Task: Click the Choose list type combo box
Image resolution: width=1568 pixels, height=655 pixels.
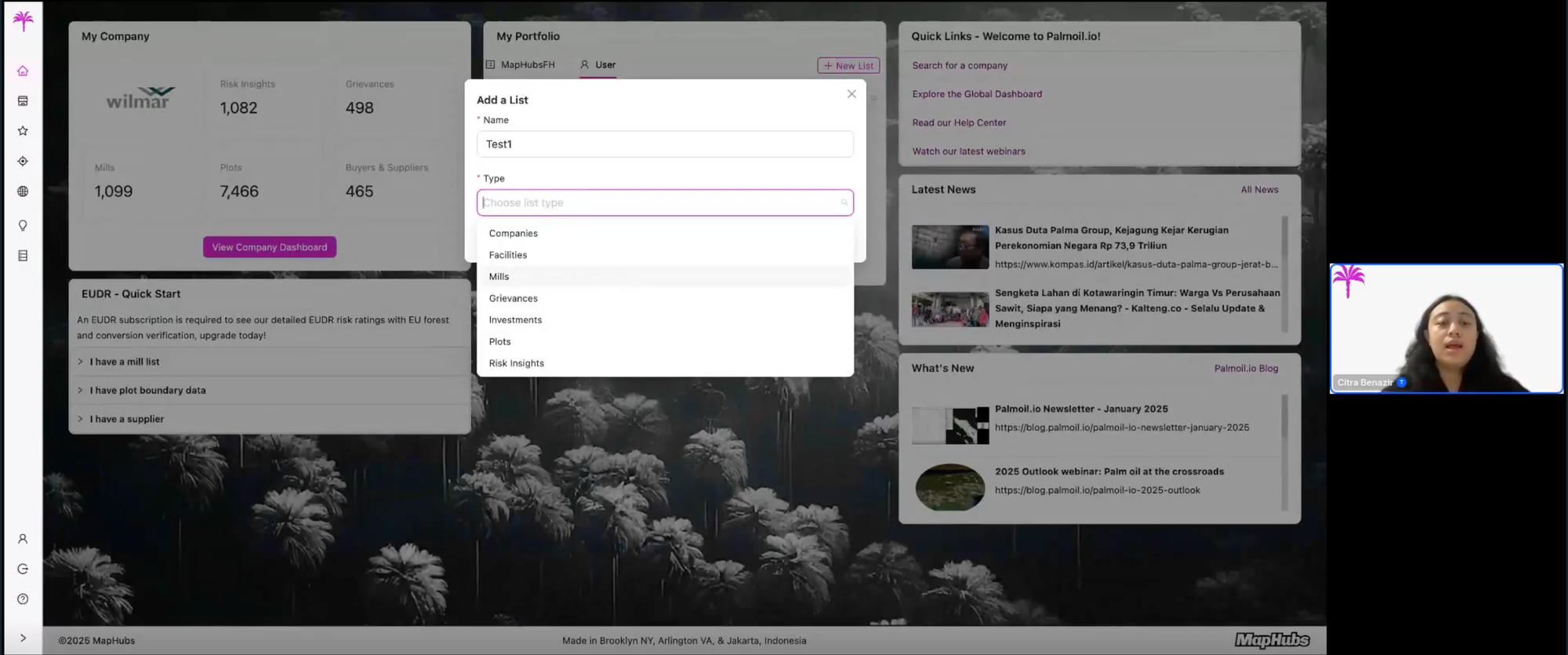Action: pos(665,202)
